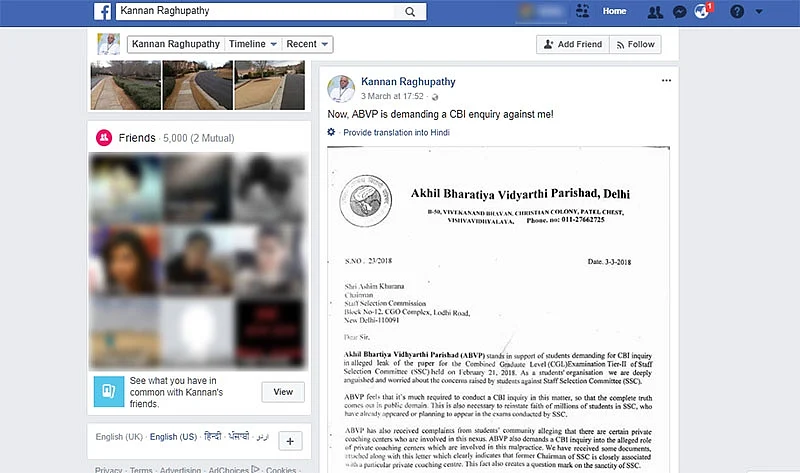Click the Kannan Raghupathy name button in header
Screen dimensions: 800x473
click(x=176, y=44)
